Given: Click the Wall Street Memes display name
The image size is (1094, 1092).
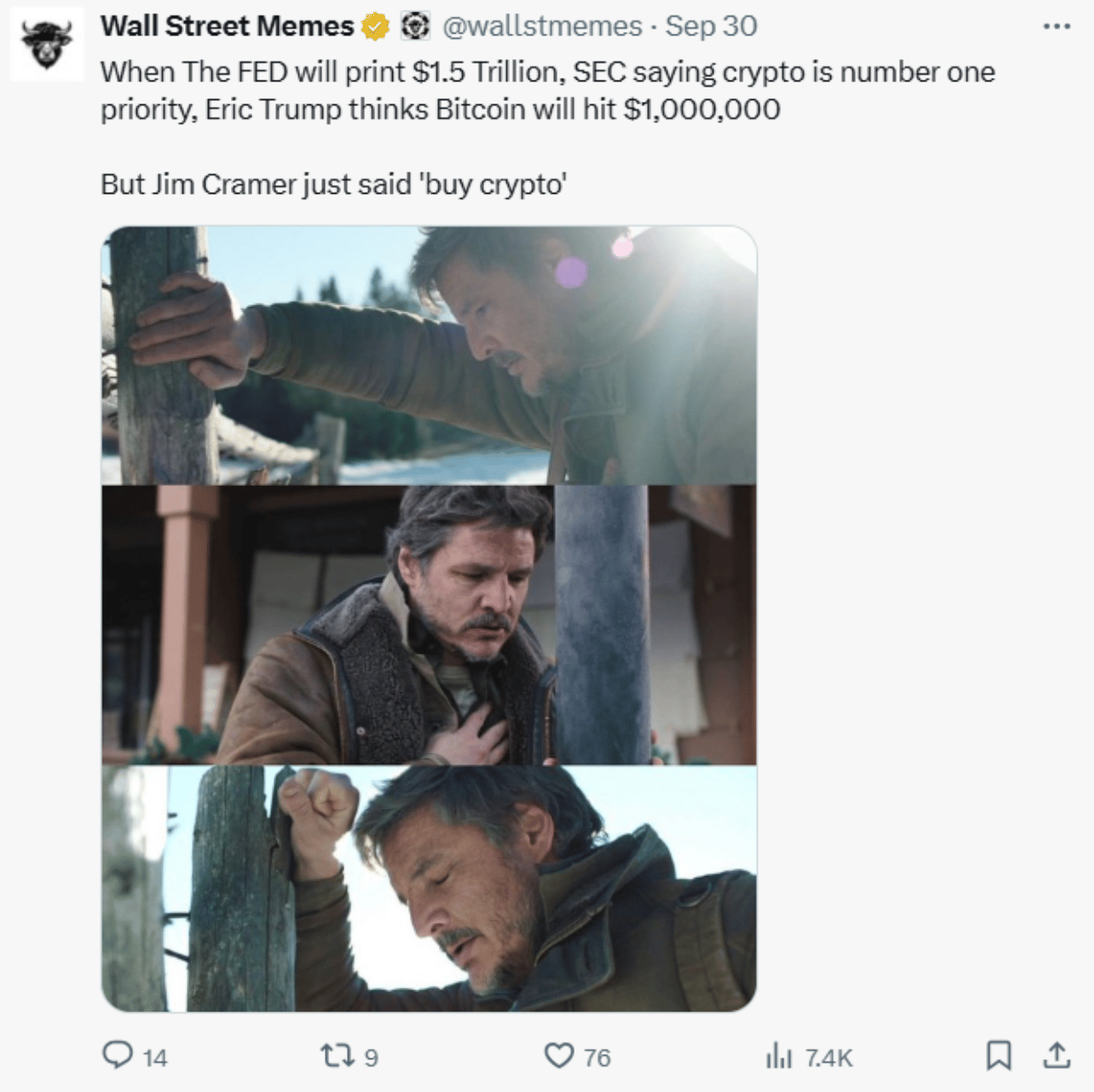Looking at the screenshot, I should pos(227,27).
